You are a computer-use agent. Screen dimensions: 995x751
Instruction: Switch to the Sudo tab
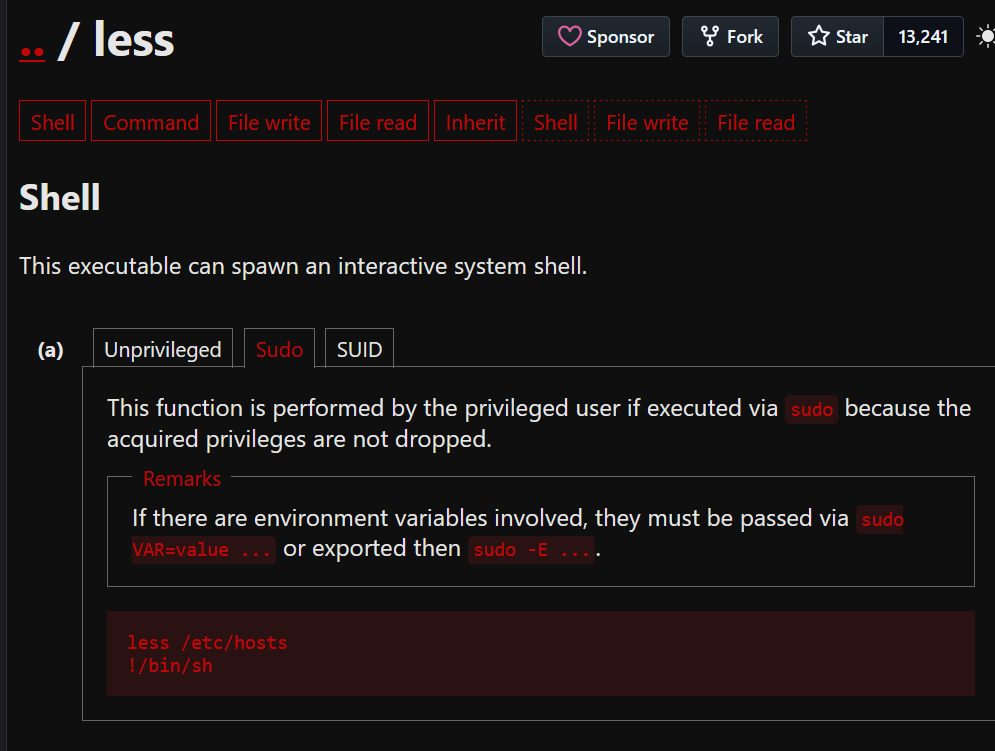pos(279,349)
